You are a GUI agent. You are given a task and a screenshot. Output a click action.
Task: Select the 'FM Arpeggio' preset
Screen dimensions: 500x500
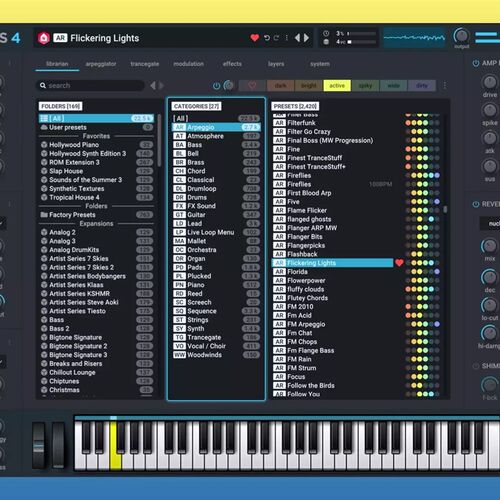[x=332, y=324]
